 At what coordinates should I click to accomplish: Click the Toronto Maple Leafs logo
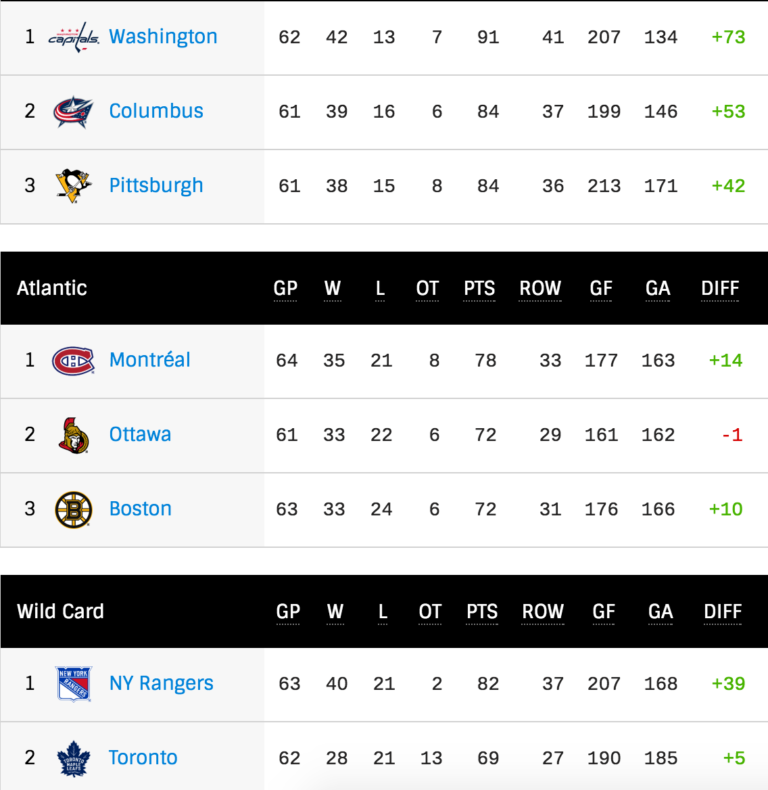coord(73,758)
